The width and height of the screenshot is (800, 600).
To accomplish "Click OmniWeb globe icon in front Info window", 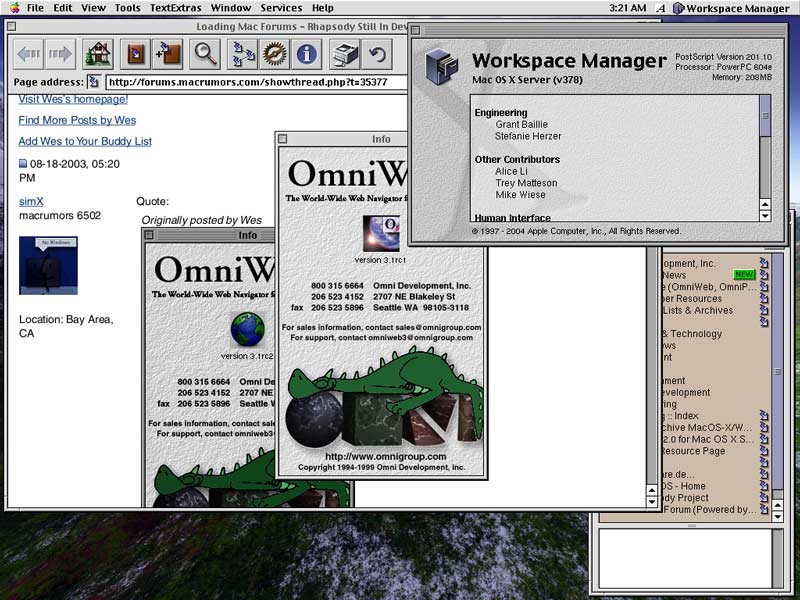I will (381, 233).
